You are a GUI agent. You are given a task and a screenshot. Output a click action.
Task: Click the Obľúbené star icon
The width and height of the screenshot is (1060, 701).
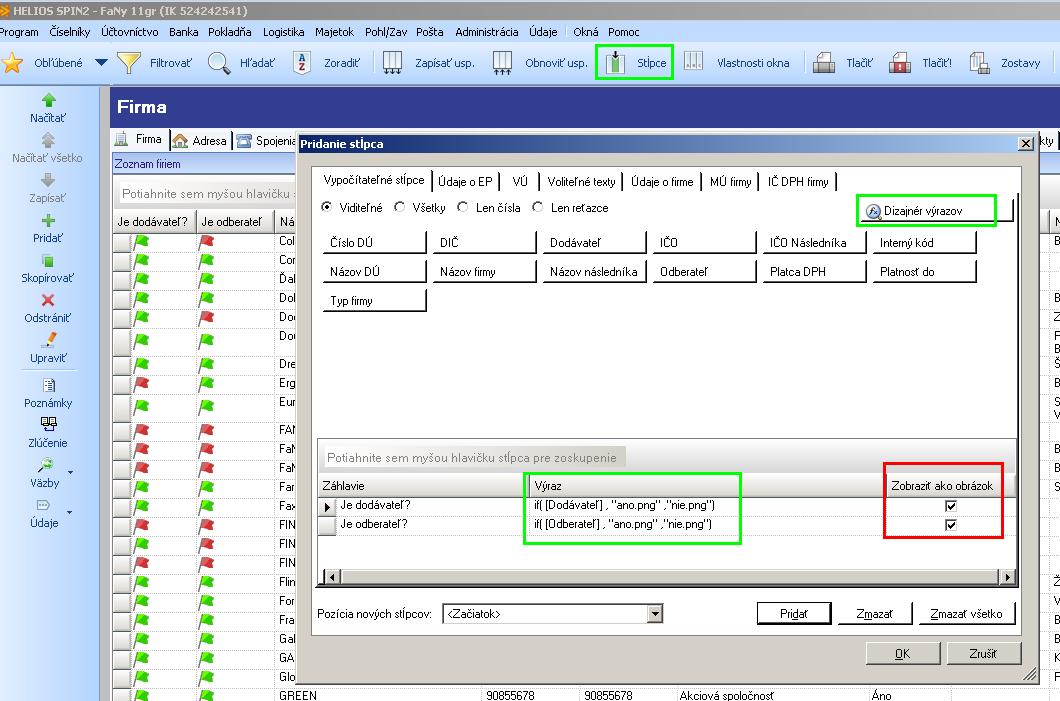[12, 63]
